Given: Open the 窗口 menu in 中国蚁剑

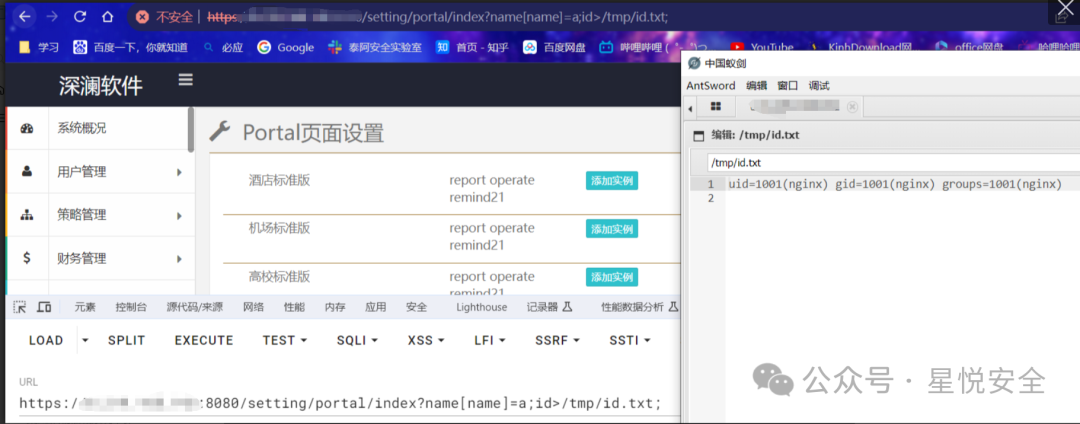Looking at the screenshot, I should pyautogui.click(x=787, y=85).
